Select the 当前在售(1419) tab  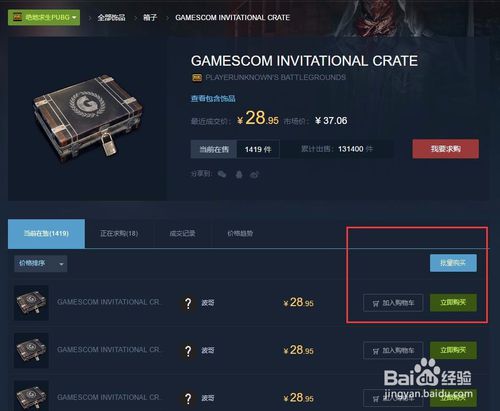click(x=46, y=234)
